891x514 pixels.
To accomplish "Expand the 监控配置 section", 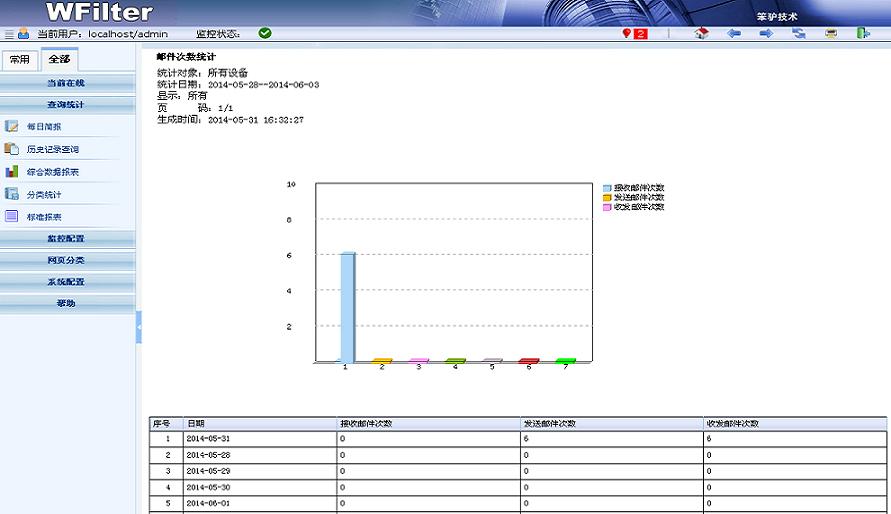I will coord(67,238).
